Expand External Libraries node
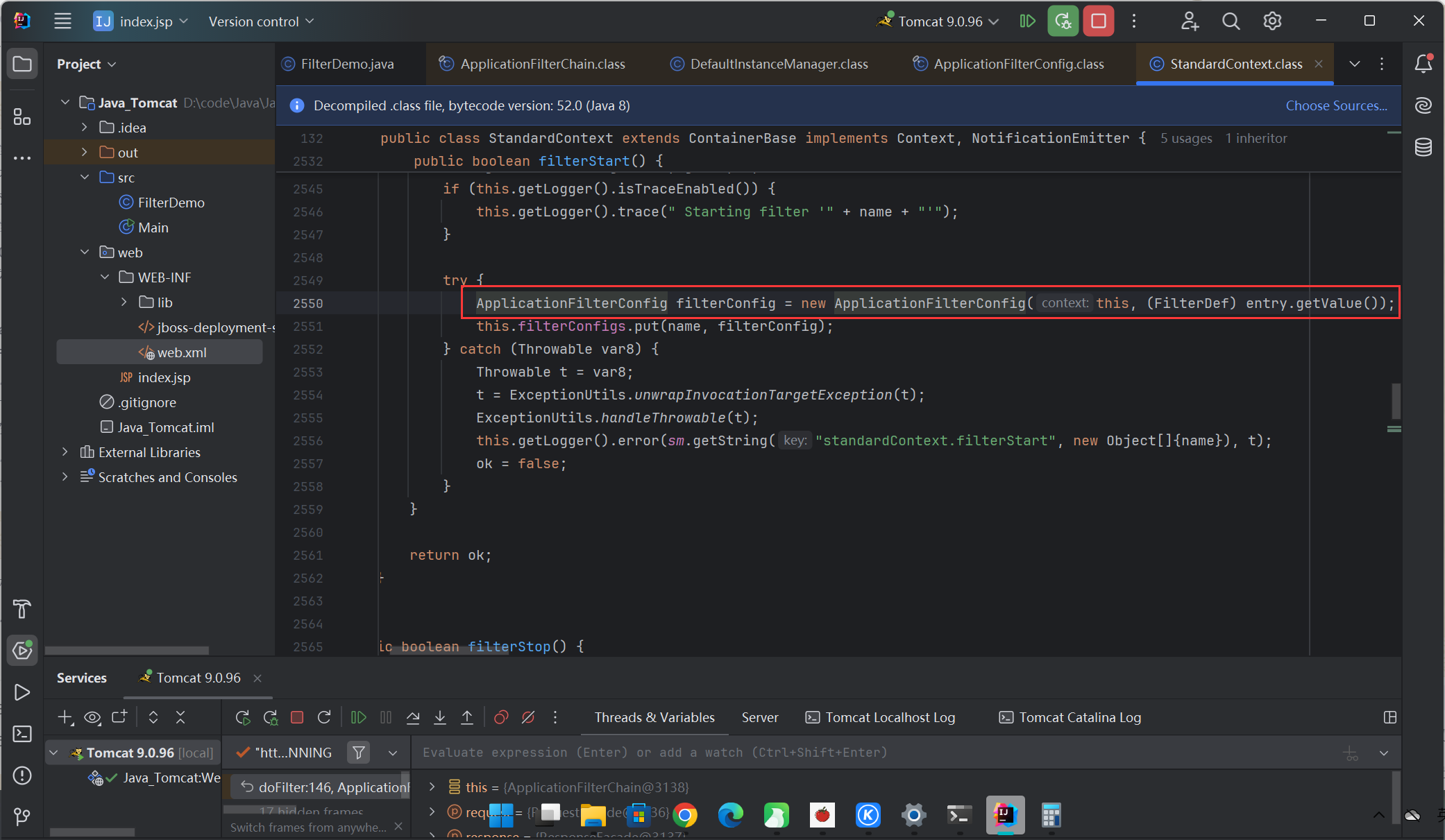 65,452
